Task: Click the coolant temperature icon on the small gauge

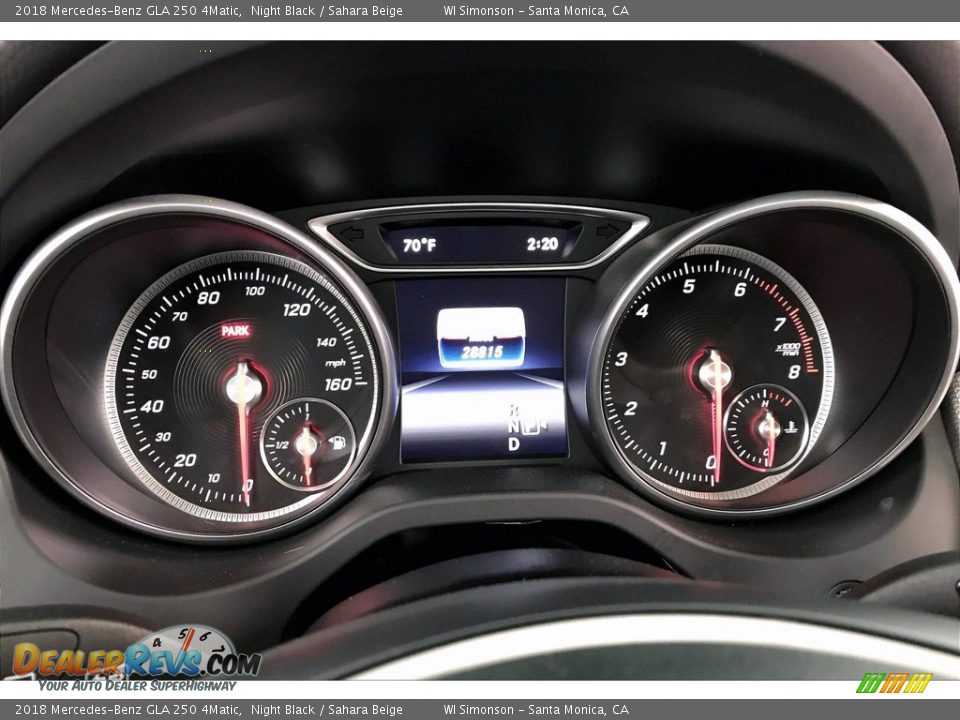Action: point(790,427)
